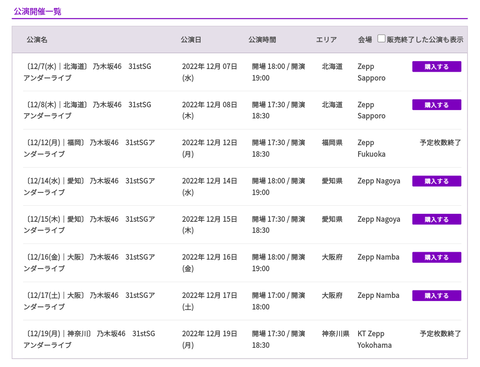Select the (12/17(土)|大阪) performance title
The image size is (480, 367).
(x=89, y=301)
